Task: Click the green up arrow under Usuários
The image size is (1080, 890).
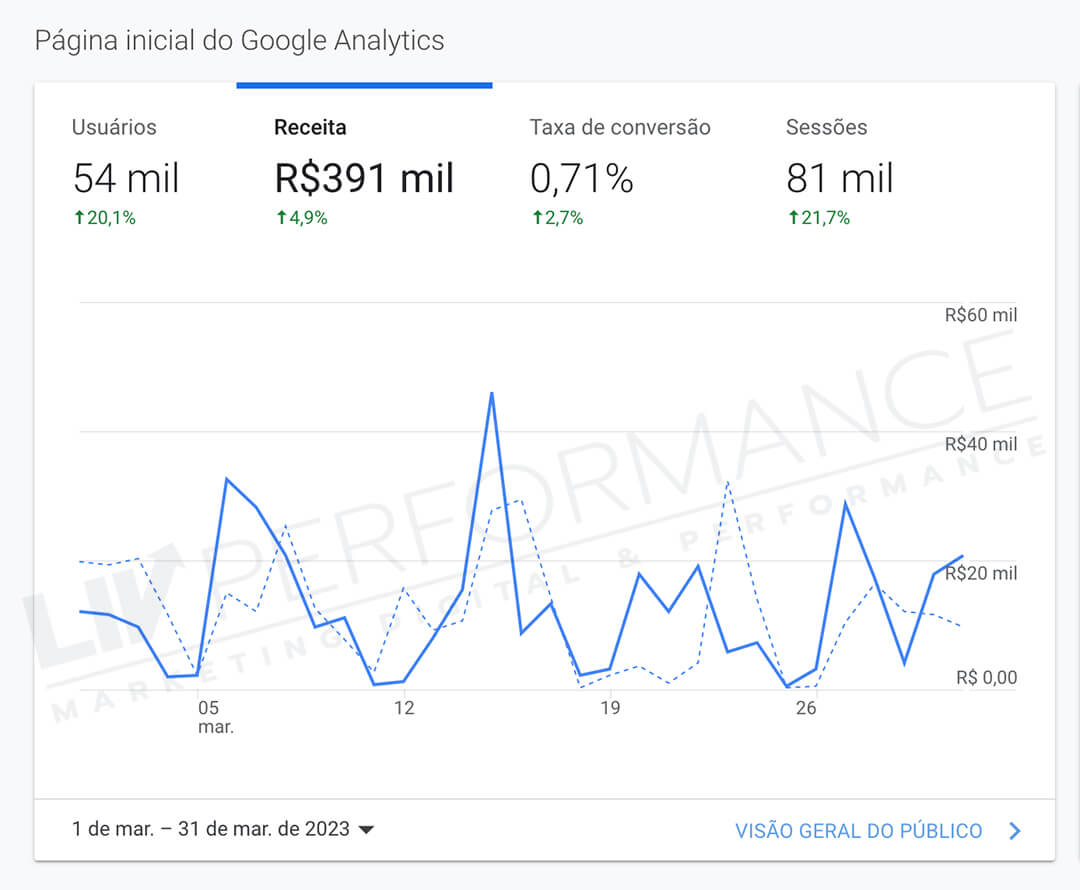Action: pos(79,218)
